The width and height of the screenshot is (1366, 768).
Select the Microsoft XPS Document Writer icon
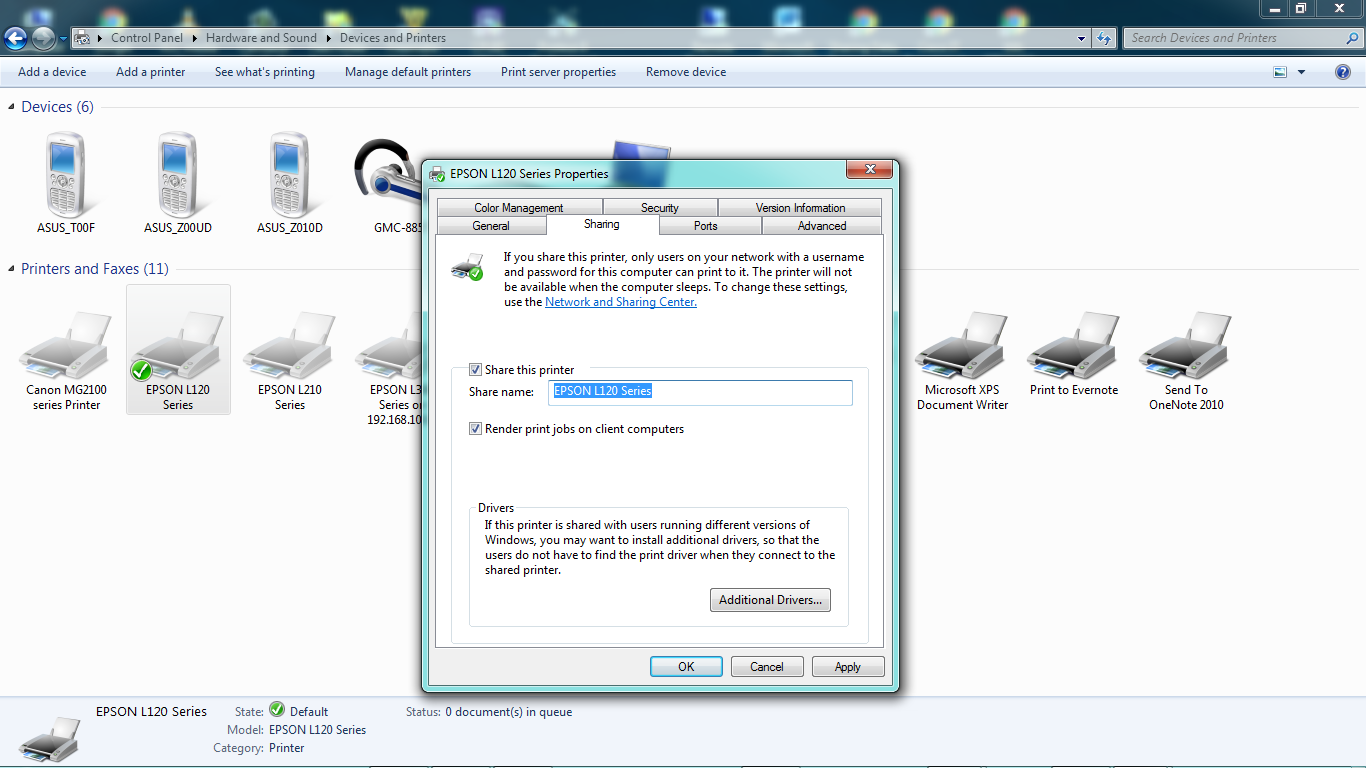point(963,348)
